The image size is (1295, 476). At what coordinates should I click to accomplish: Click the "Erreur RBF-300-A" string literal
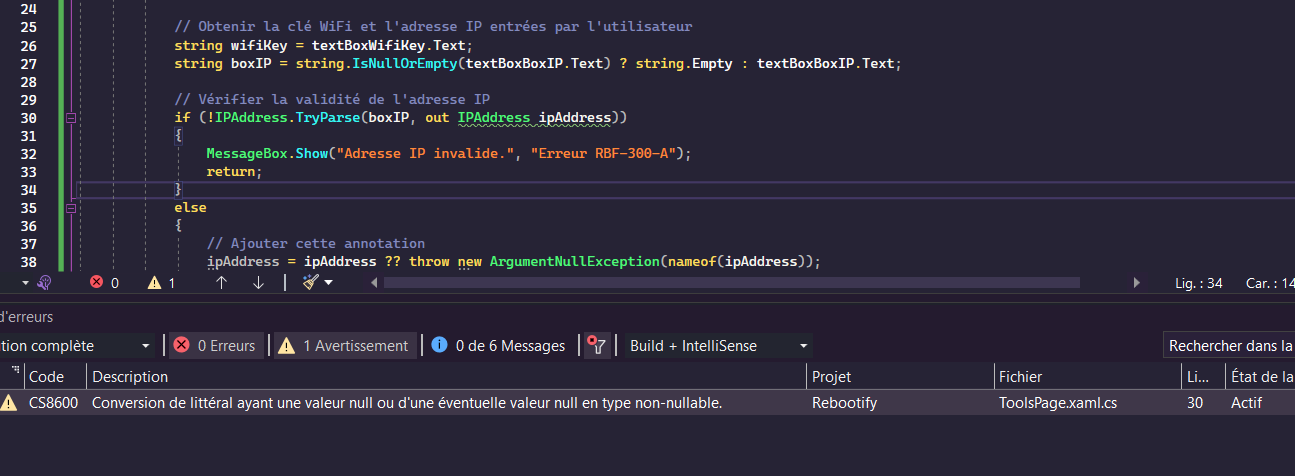pyautogui.click(x=603, y=154)
